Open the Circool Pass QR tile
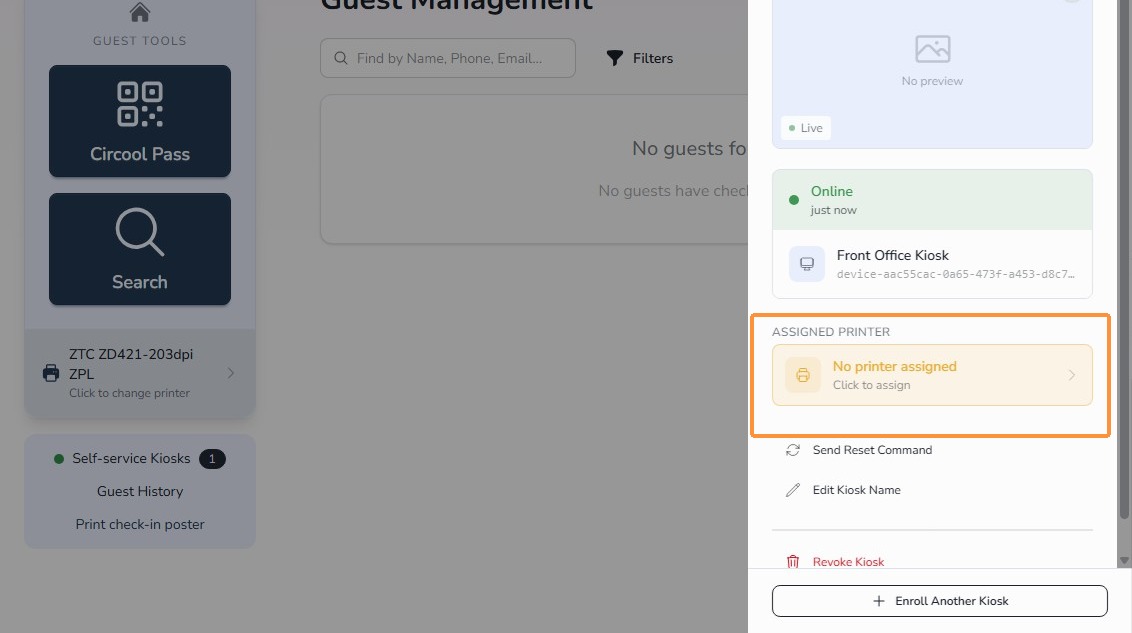Screen dimensions: 1132x633 point(140,121)
